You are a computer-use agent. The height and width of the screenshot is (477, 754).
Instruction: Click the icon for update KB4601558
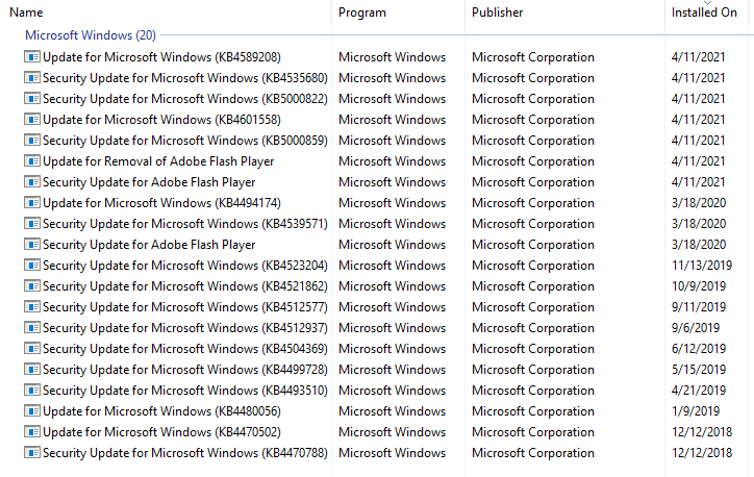click(x=32, y=119)
